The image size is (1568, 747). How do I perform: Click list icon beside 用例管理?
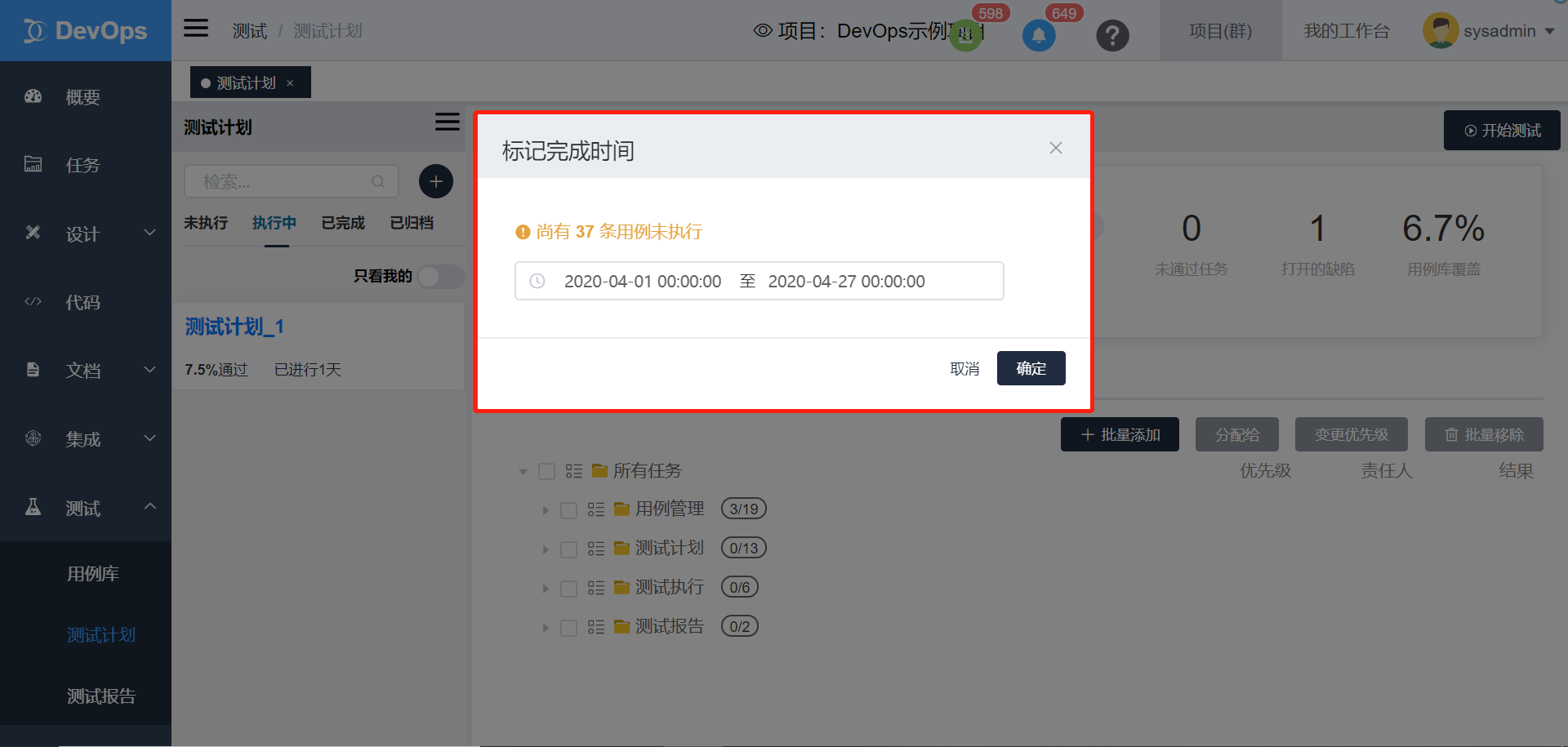(596, 509)
